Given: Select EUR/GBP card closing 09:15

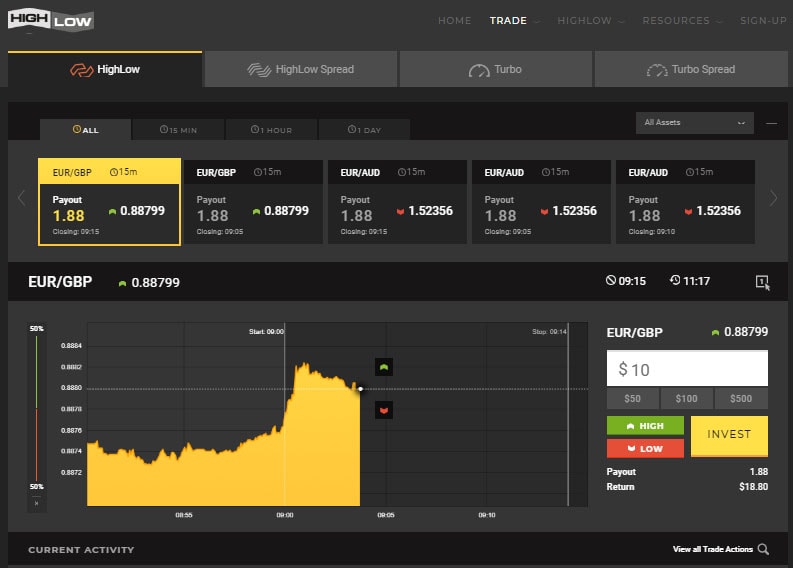Looking at the screenshot, I should pos(109,202).
